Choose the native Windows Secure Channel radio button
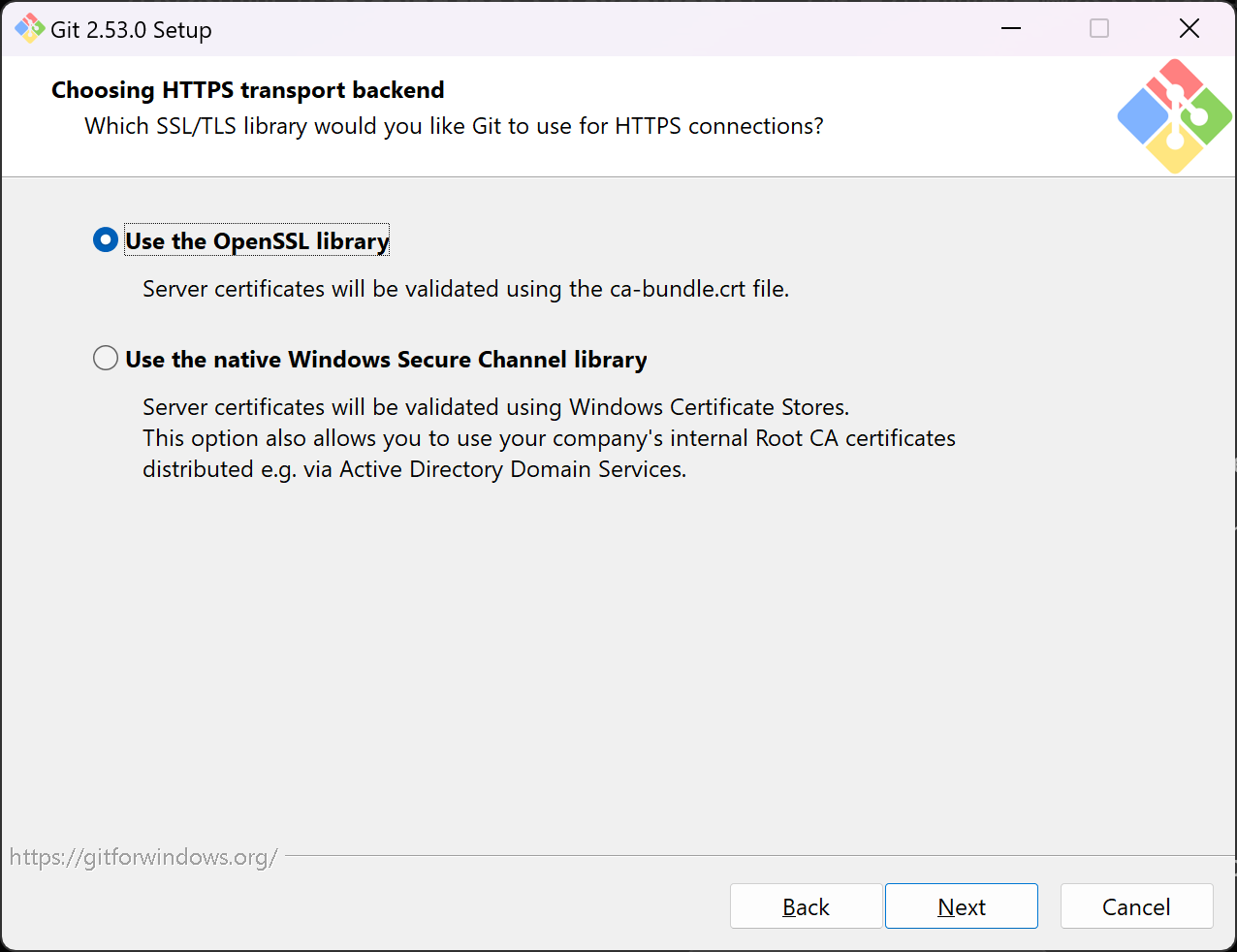 (x=106, y=359)
